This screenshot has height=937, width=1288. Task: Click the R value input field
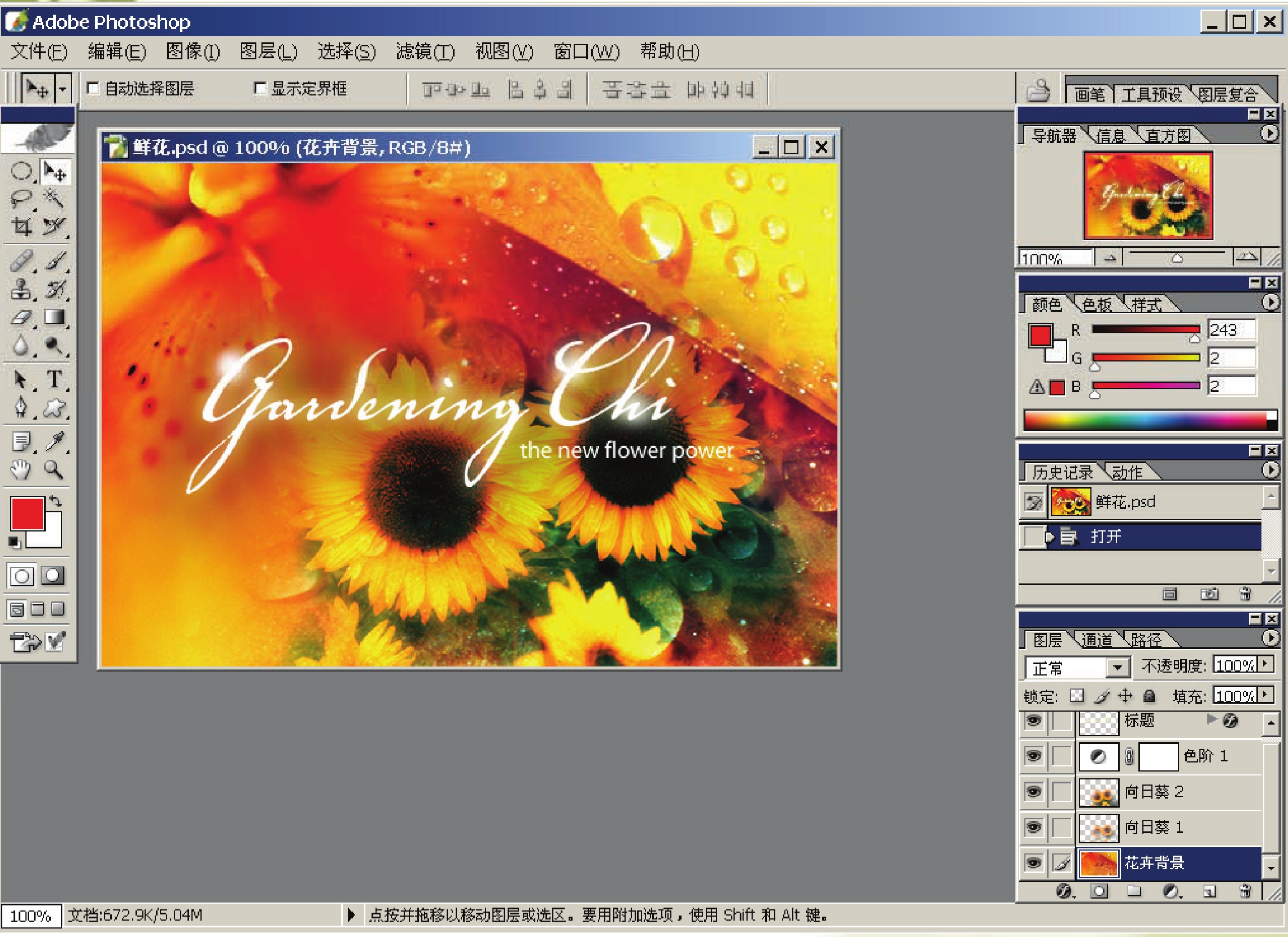click(x=1230, y=330)
